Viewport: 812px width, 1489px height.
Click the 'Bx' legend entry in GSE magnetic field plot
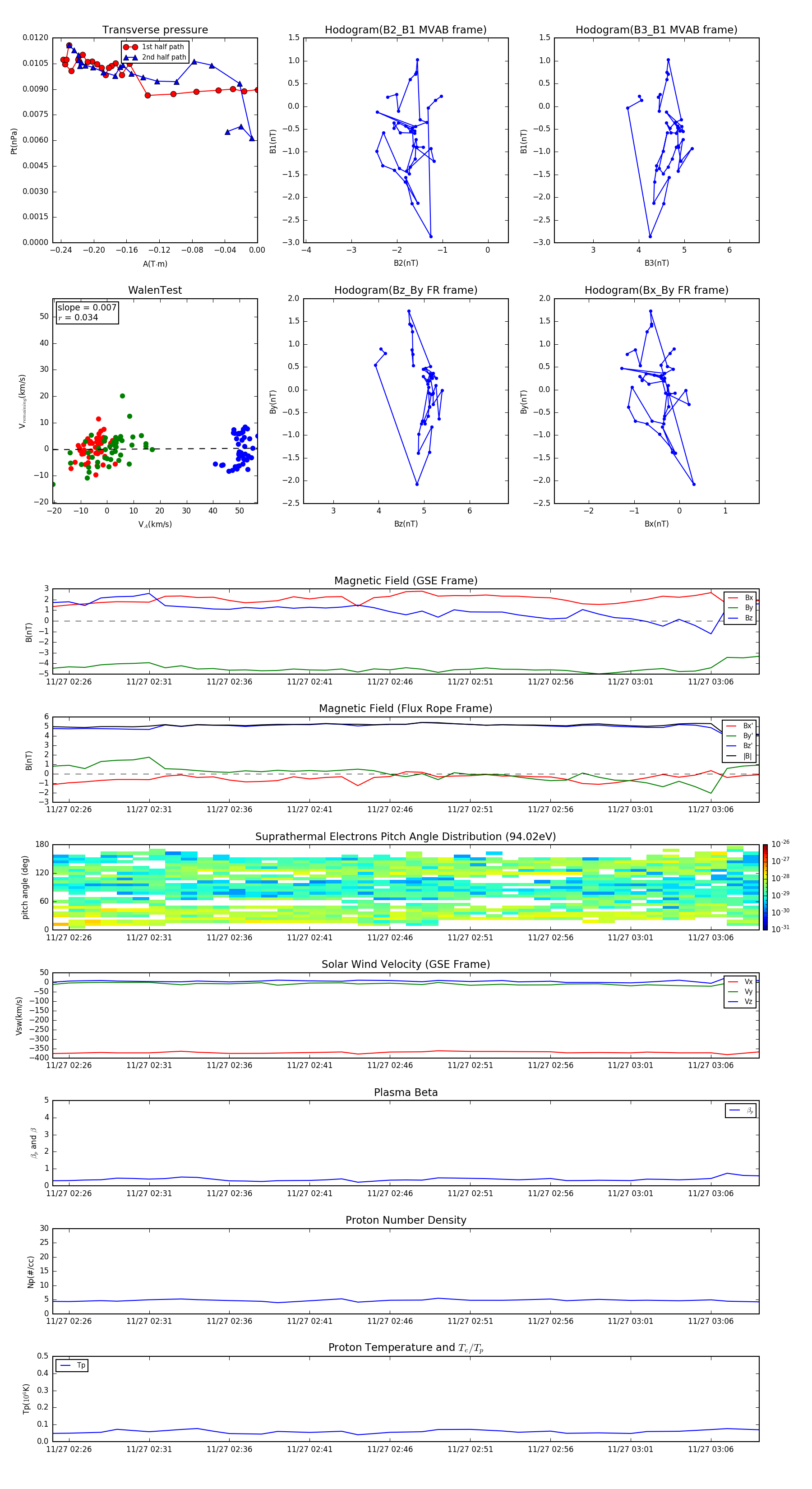[740, 598]
